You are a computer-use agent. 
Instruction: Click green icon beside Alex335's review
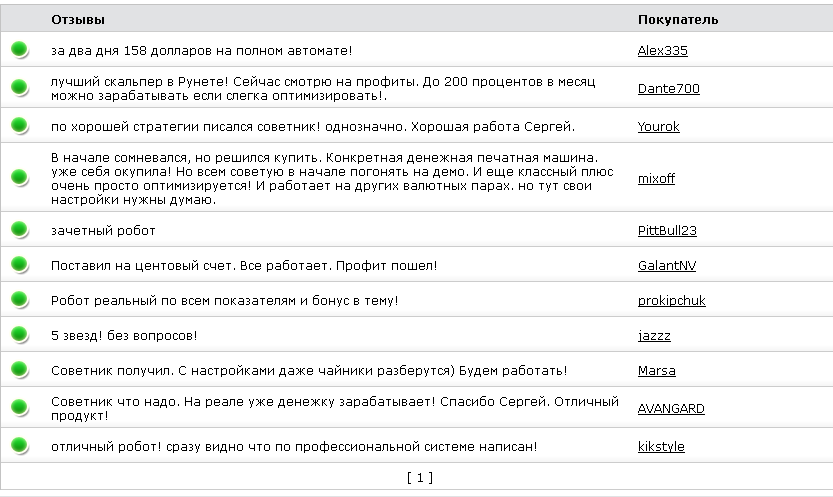point(19,50)
